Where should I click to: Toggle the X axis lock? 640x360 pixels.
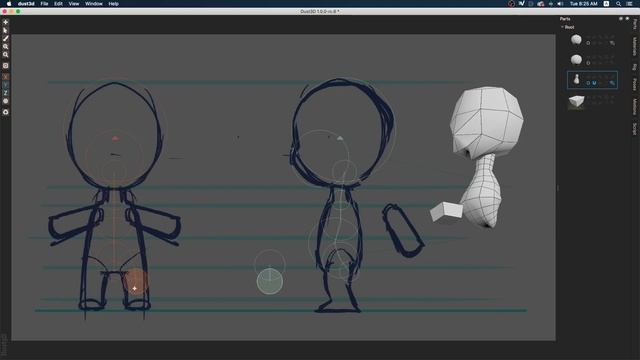coord(6,77)
